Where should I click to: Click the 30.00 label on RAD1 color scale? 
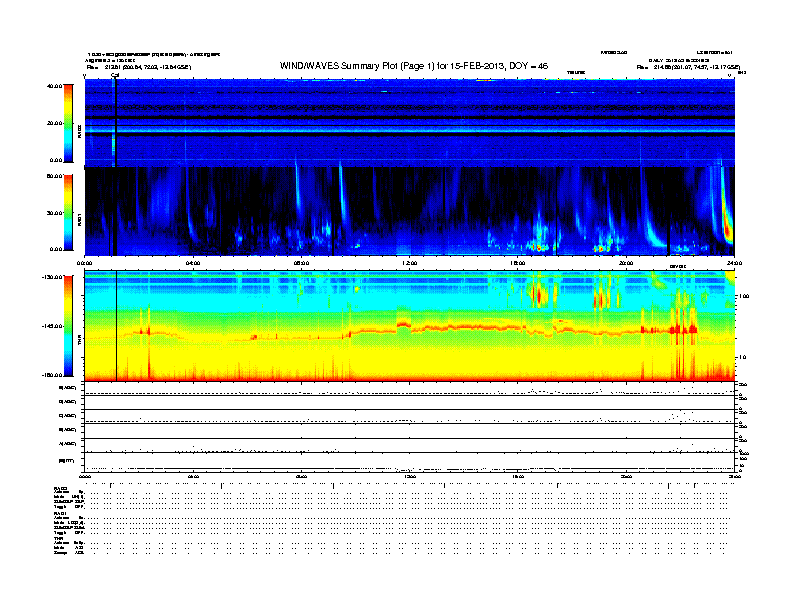(x=54, y=213)
